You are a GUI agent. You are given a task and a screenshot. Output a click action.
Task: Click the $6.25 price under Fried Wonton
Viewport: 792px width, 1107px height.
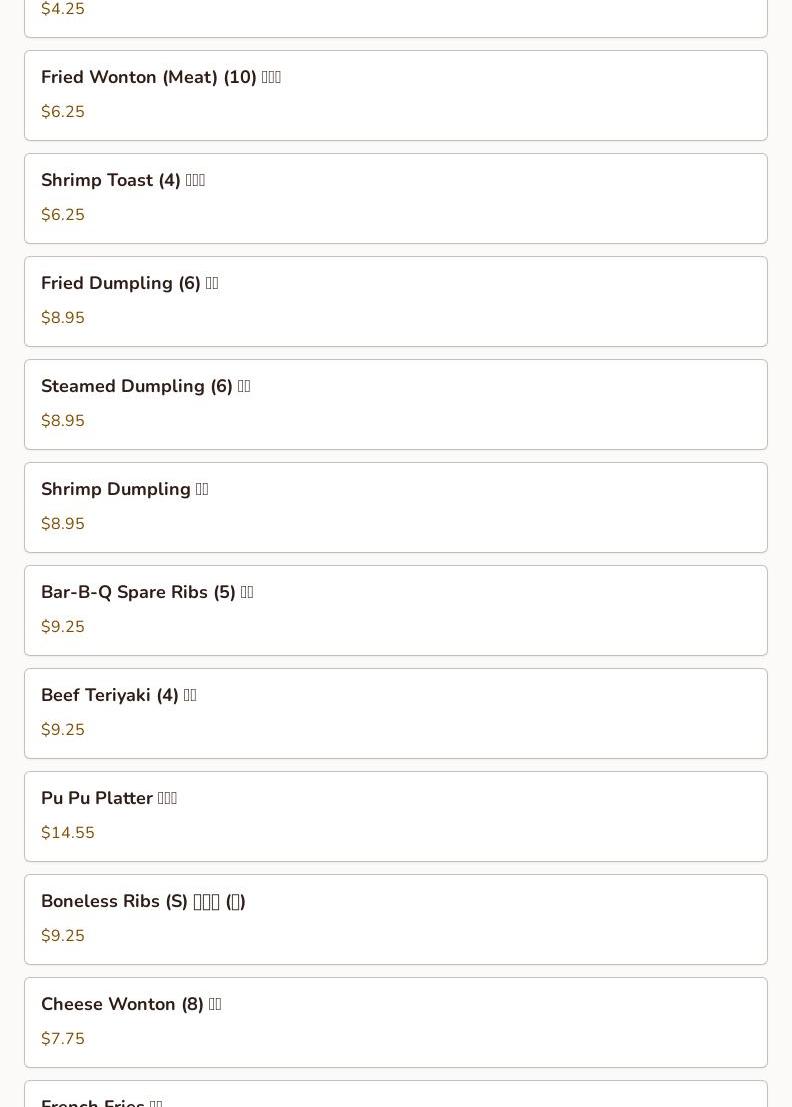click(63, 112)
